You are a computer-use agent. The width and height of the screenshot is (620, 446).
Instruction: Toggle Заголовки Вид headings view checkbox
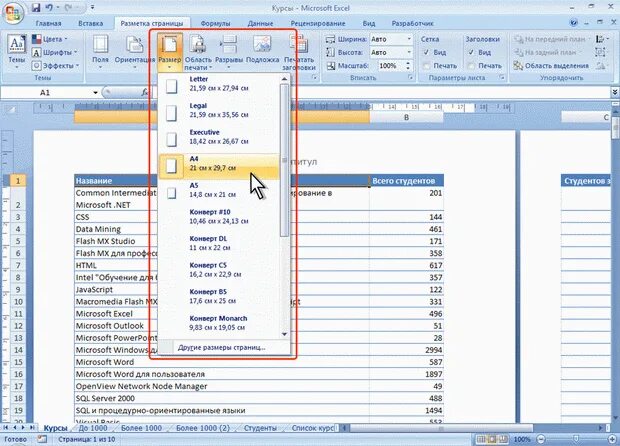click(471, 52)
